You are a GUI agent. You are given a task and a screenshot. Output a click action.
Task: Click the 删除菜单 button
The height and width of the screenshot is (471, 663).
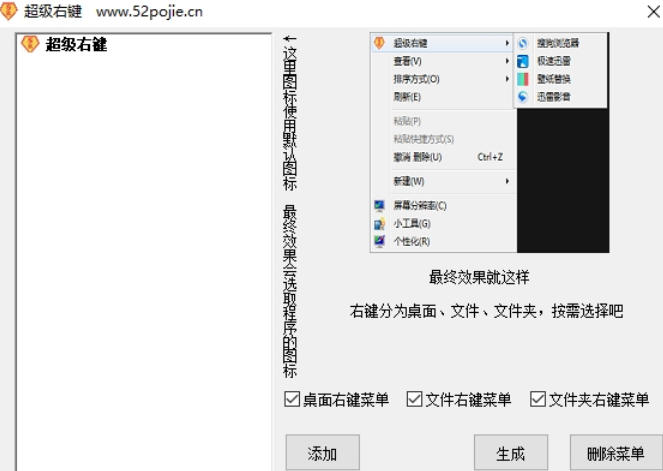coord(616,452)
